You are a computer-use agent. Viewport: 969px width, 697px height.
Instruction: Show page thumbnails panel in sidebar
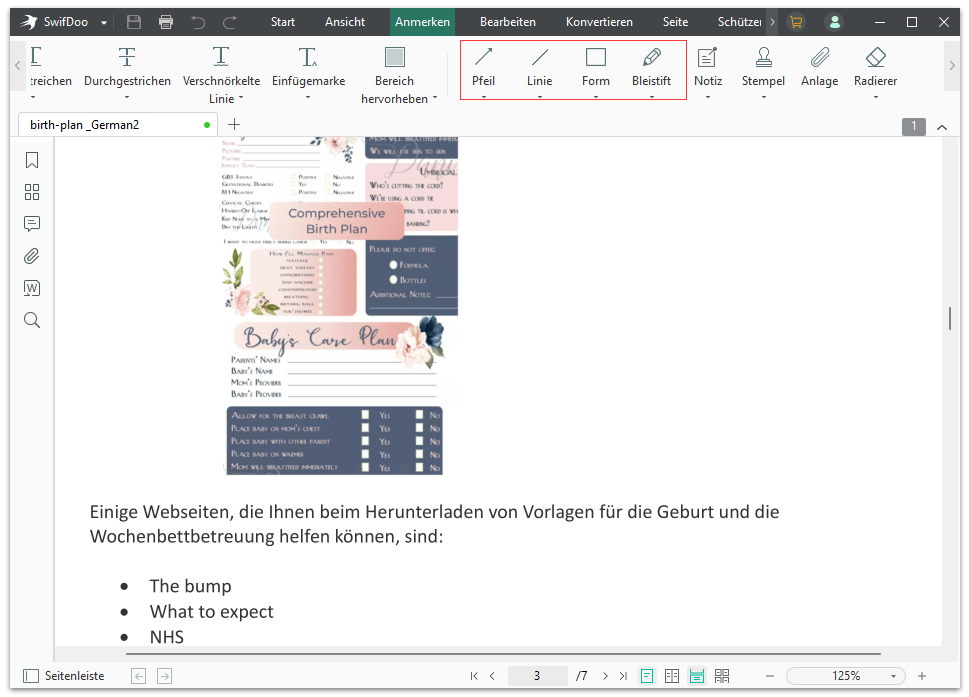(32, 192)
